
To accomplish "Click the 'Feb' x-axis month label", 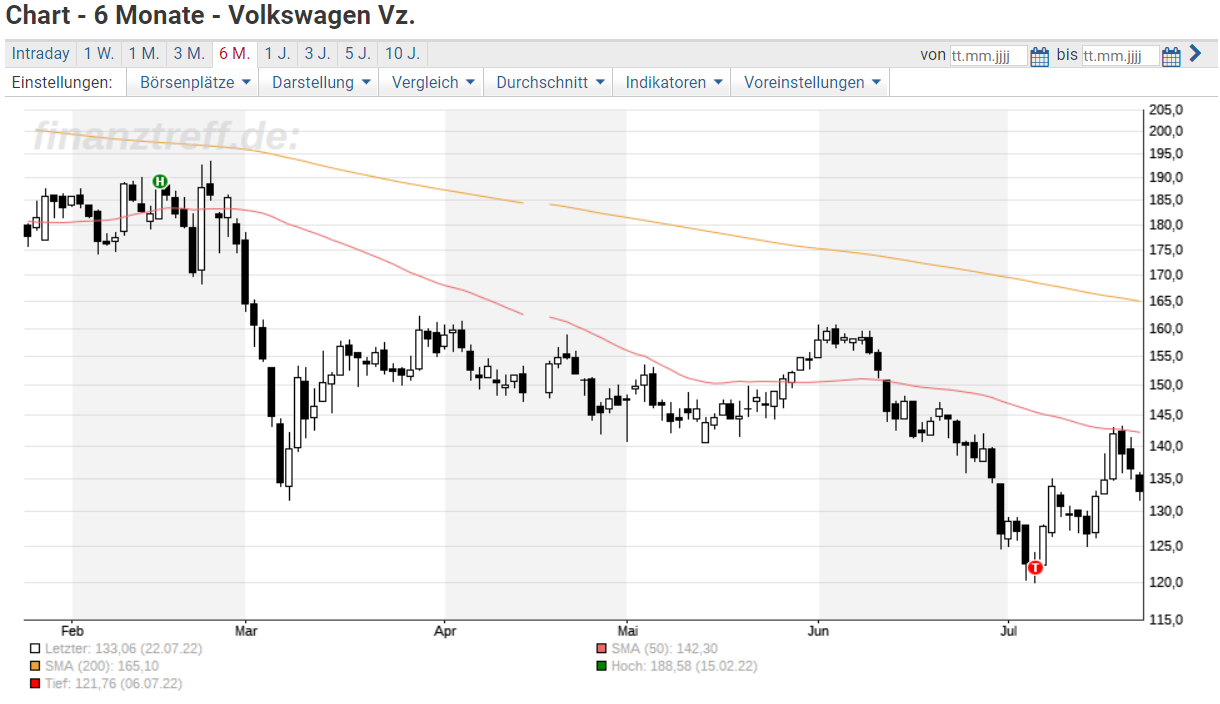I will 72,631.
